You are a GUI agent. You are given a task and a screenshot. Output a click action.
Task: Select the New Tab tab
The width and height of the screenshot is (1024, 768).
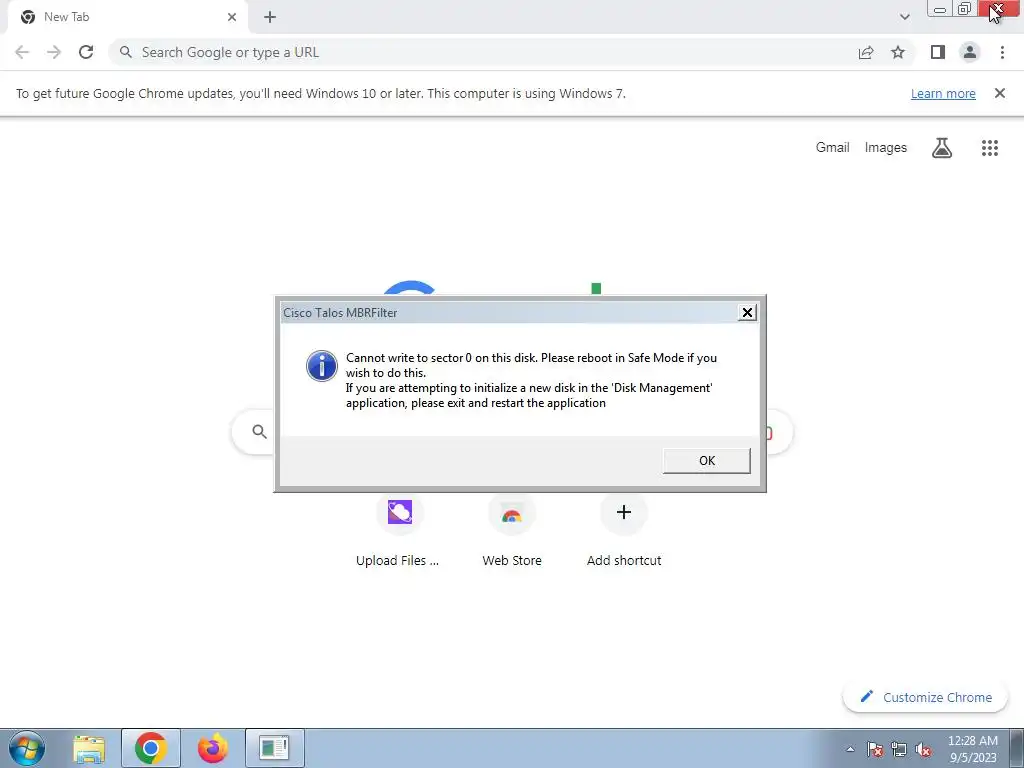coord(128,18)
